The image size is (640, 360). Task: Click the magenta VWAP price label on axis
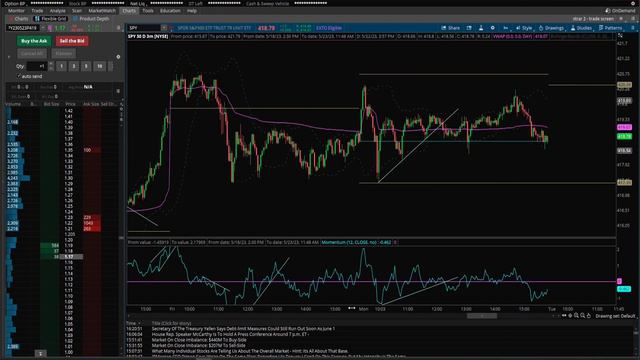(x=624, y=127)
